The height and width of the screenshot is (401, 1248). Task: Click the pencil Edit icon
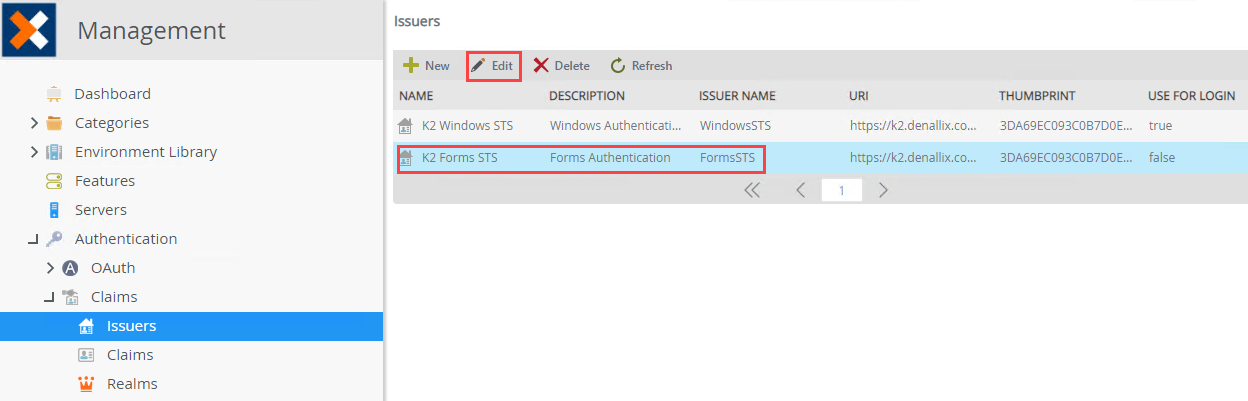(x=478, y=65)
